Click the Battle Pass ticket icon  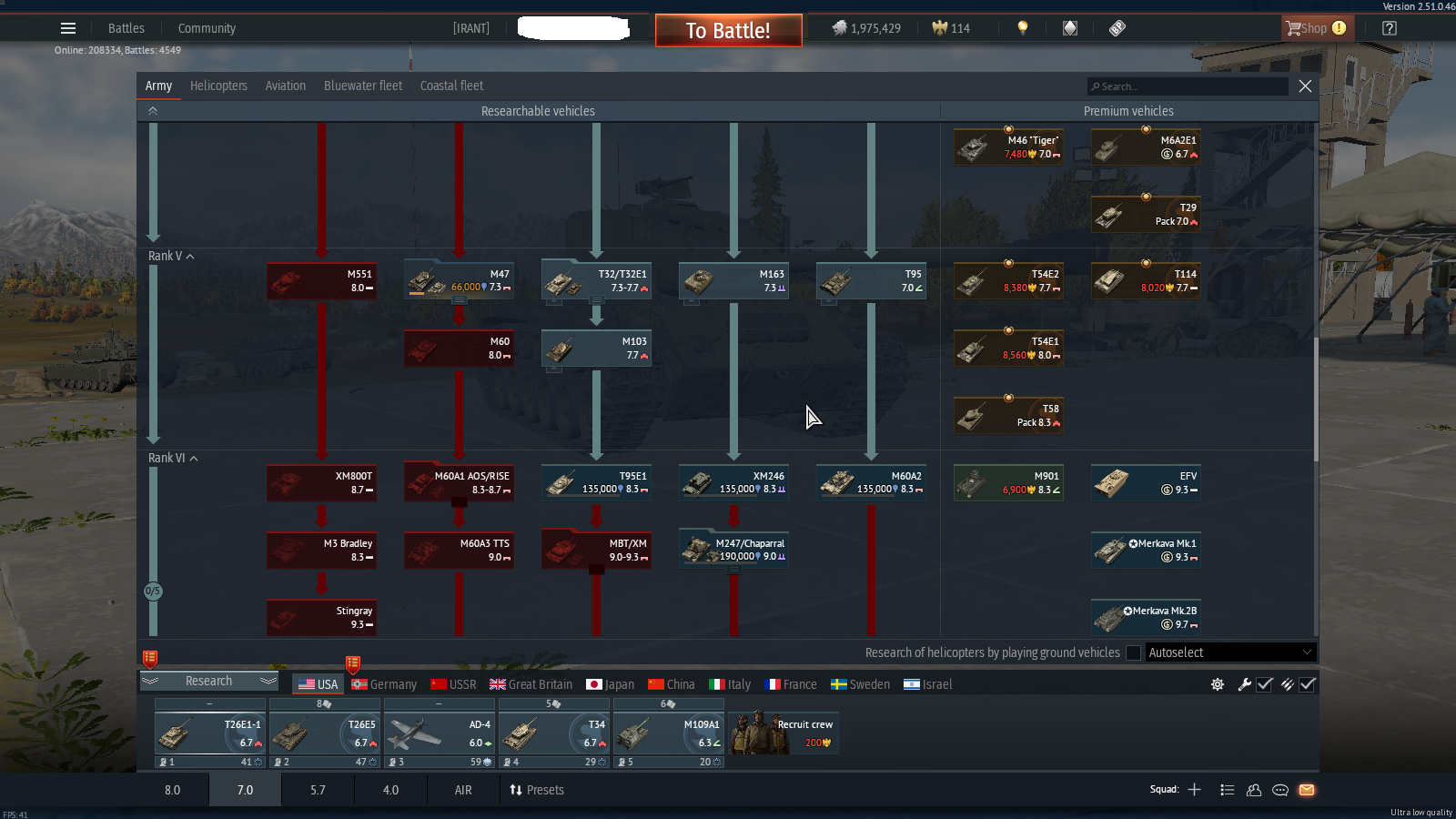pos(1117,28)
